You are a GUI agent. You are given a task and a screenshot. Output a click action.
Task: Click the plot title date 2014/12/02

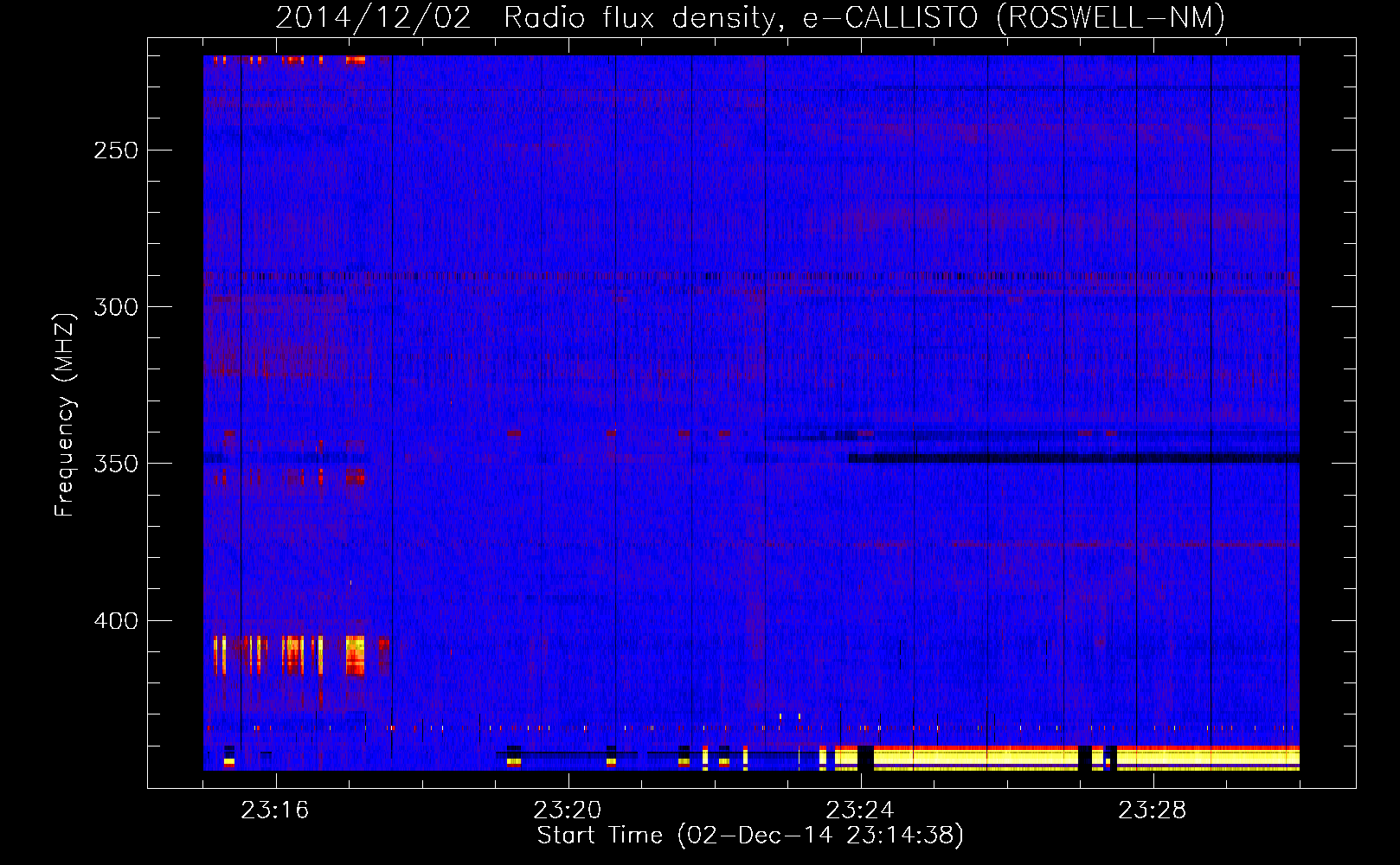374,17
